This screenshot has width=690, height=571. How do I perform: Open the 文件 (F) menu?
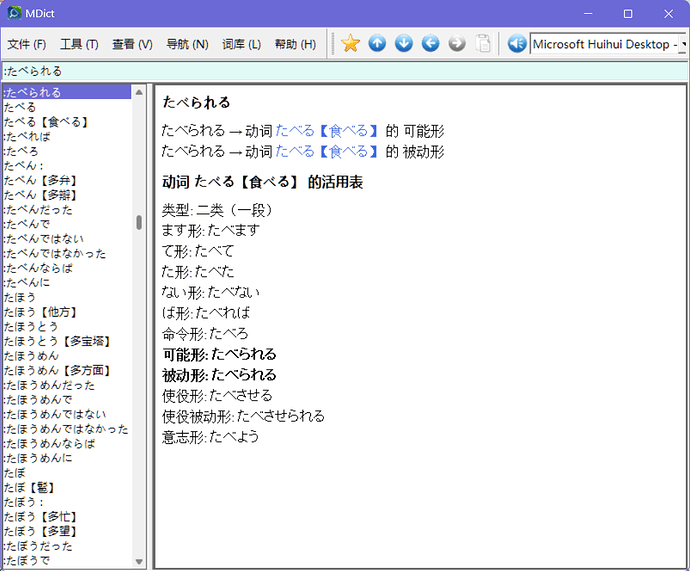point(27,44)
